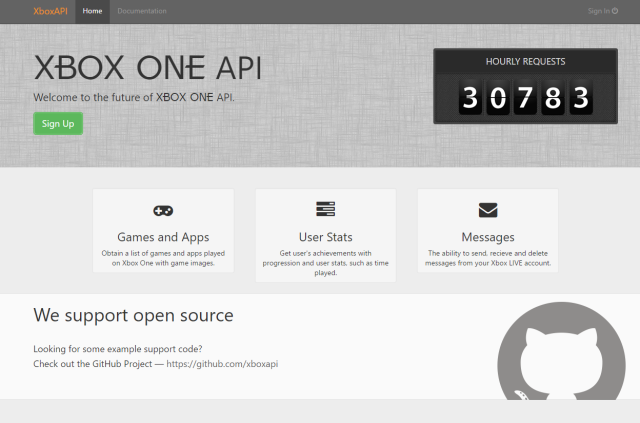This screenshot has height=423, width=640.
Task: Click the We support open source heading
Action: [133, 315]
